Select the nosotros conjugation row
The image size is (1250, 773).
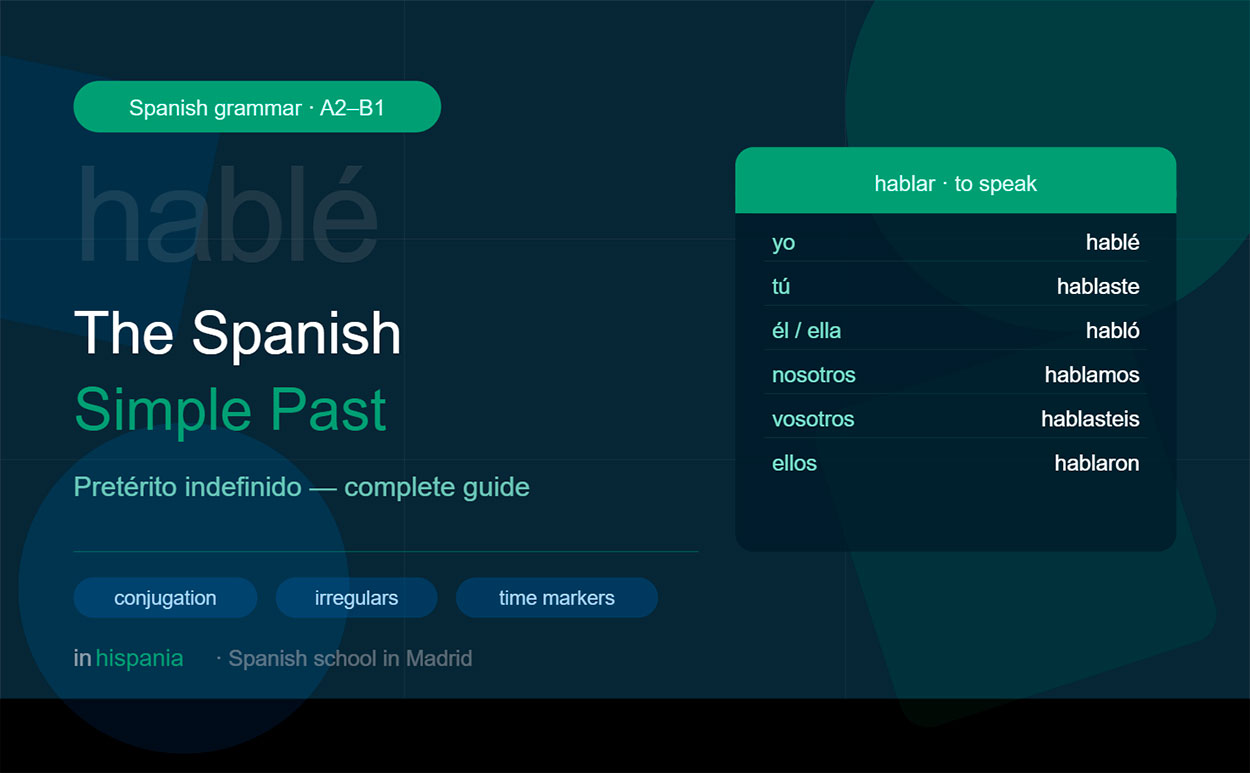click(814, 374)
